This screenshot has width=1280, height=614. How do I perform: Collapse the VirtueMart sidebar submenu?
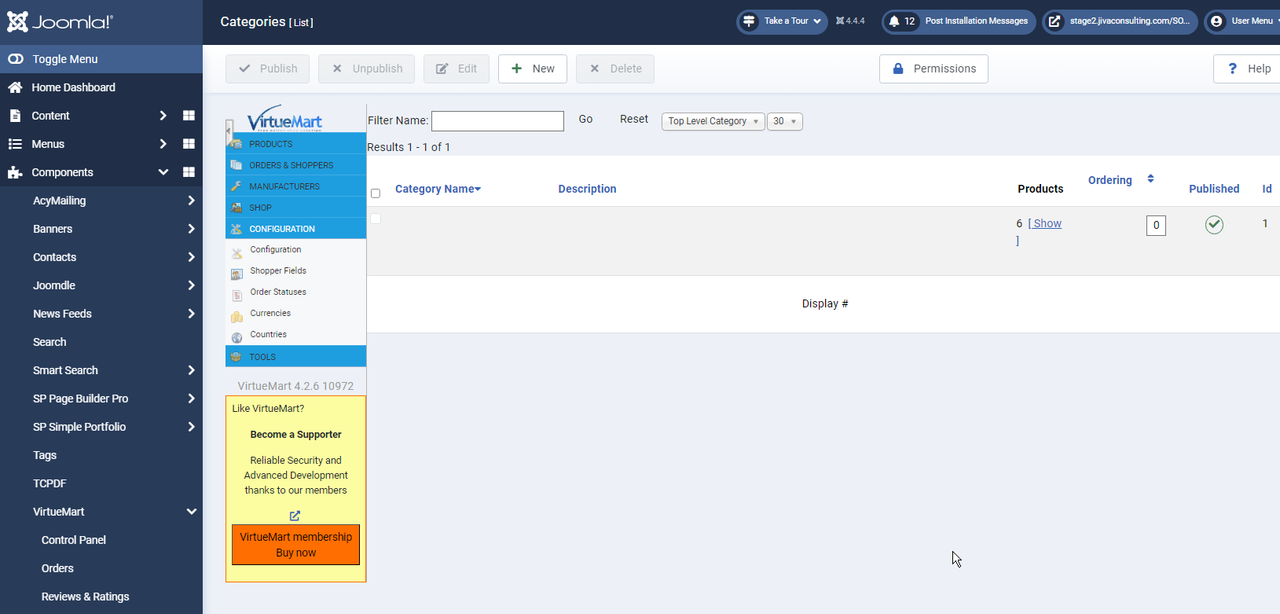coord(191,512)
